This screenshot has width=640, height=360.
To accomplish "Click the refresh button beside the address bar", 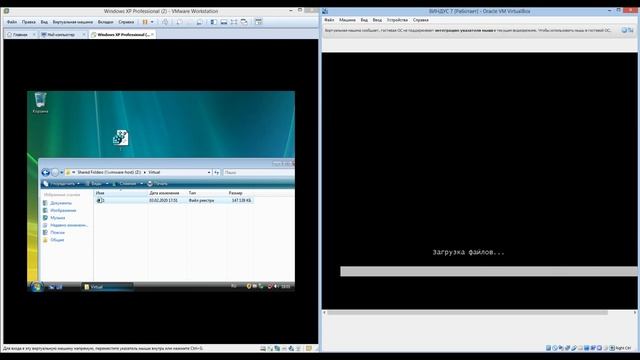I will [x=216, y=173].
